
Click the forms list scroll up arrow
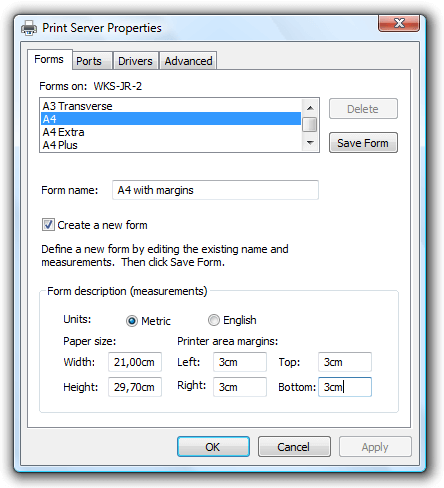click(x=310, y=108)
